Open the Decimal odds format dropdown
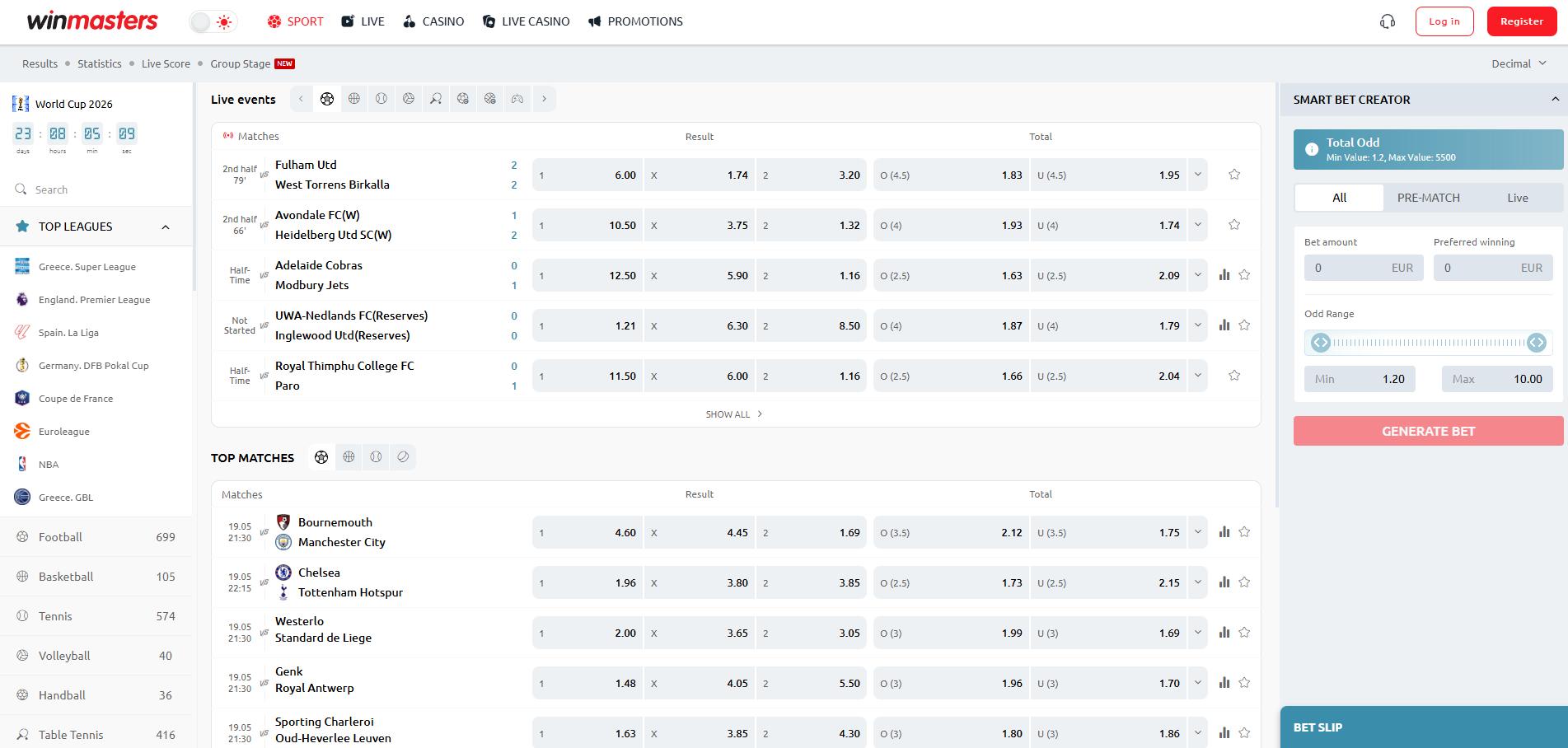 point(1519,63)
